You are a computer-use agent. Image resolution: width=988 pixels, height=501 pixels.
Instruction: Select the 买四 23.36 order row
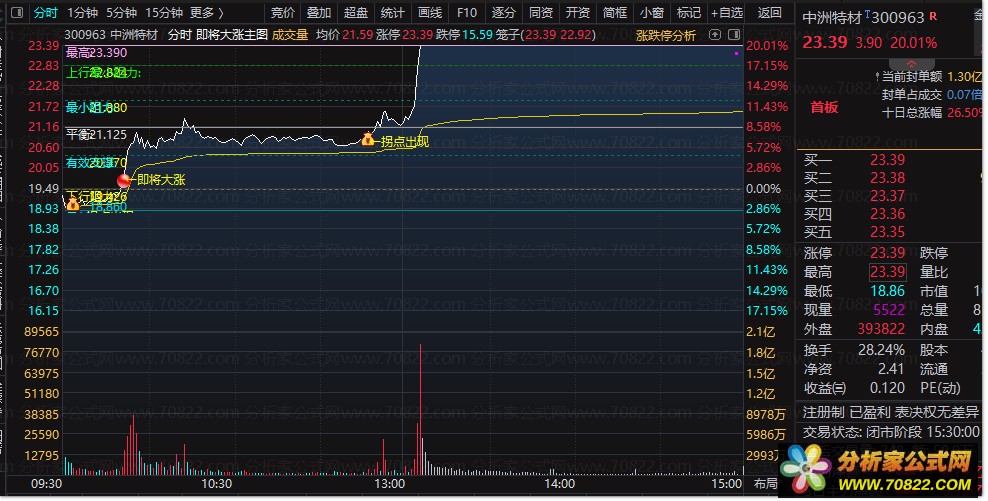854,214
